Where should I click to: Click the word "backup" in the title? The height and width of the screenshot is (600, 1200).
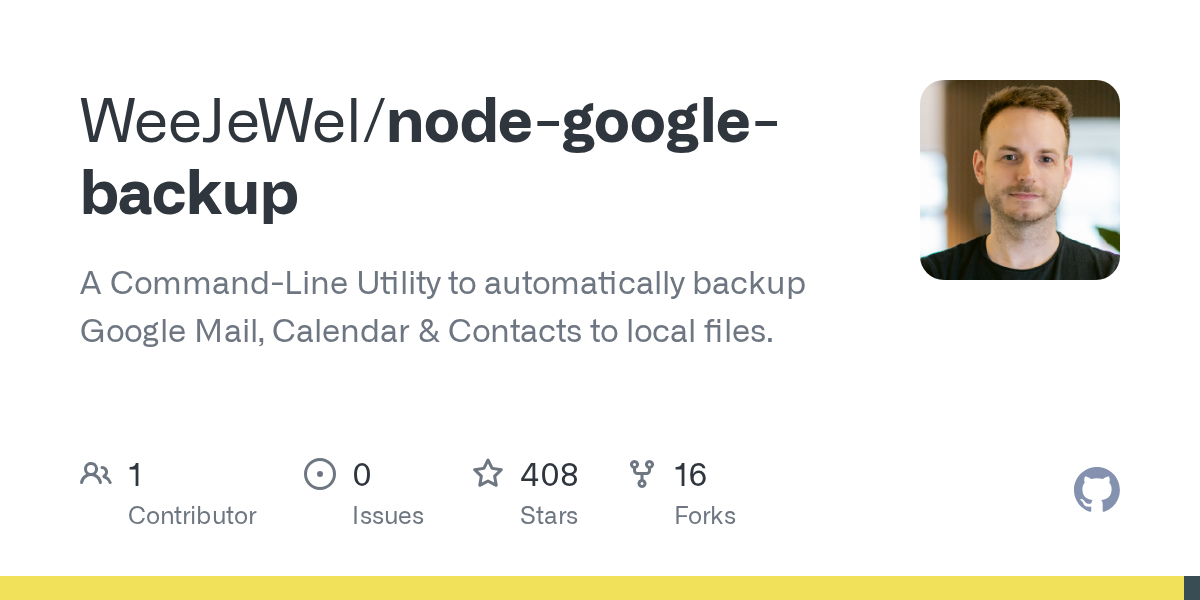point(189,193)
